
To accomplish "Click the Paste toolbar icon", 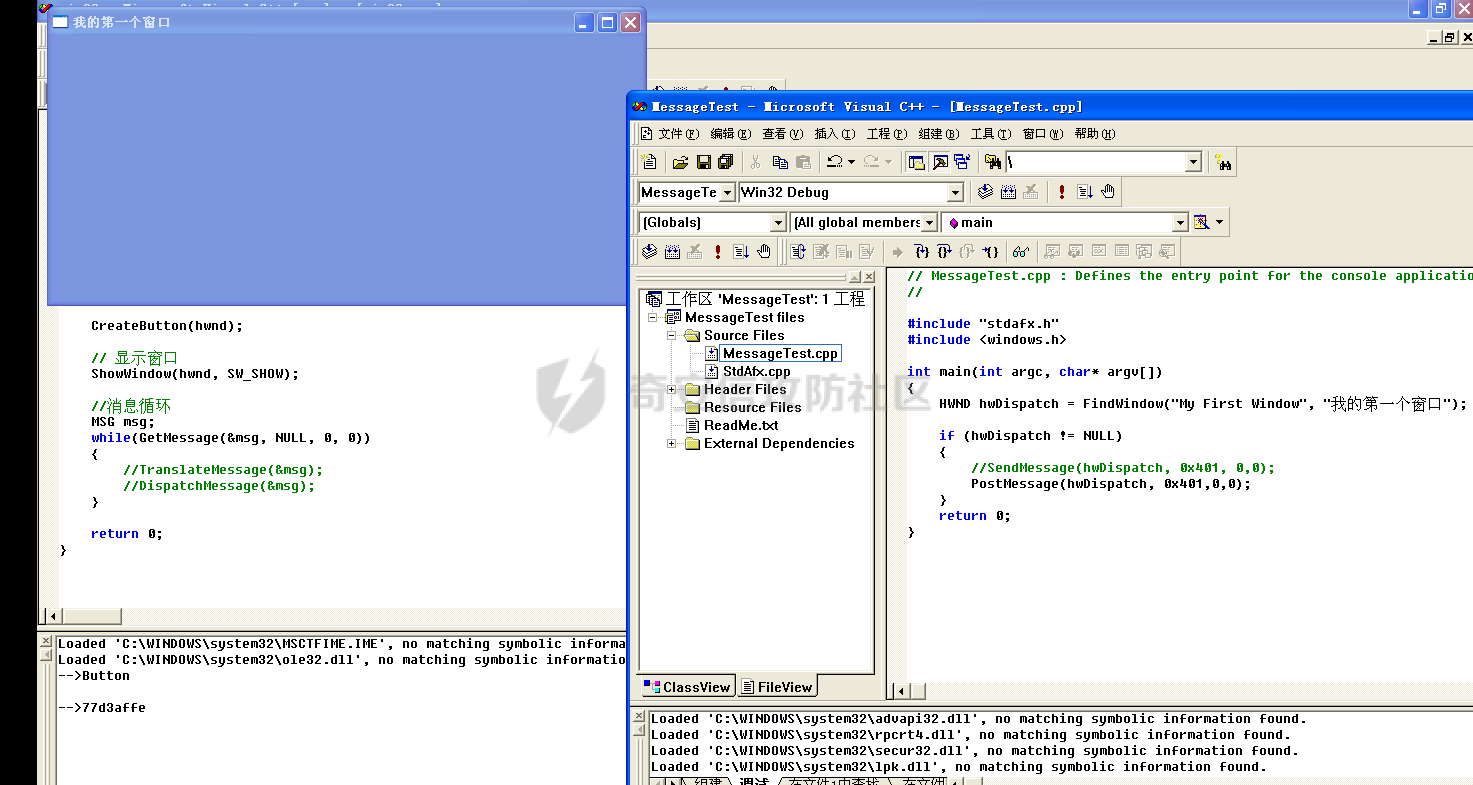I will 803,162.
